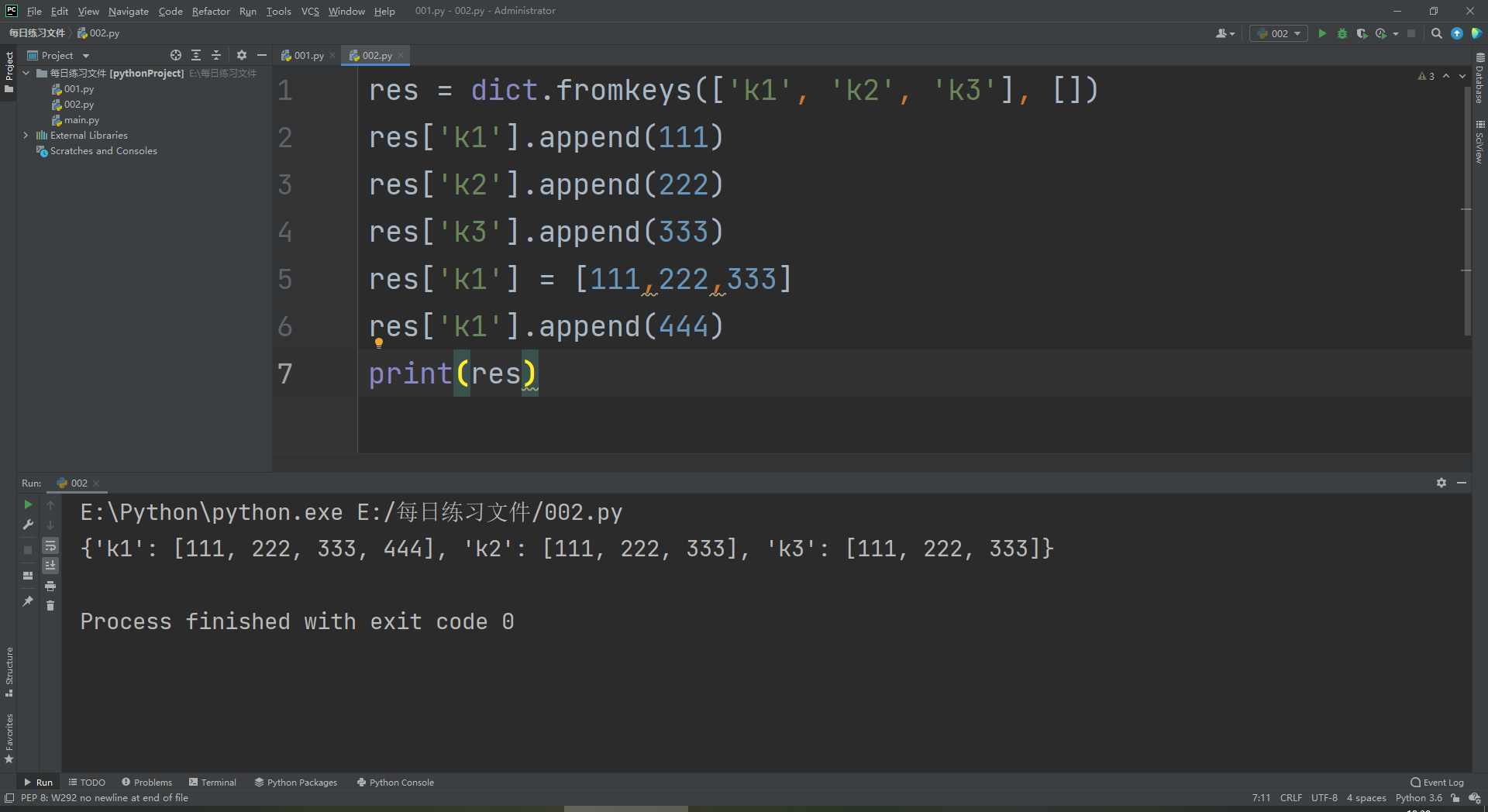Image resolution: width=1488 pixels, height=812 pixels.
Task: Open the user account dropdown
Action: tap(1225, 33)
